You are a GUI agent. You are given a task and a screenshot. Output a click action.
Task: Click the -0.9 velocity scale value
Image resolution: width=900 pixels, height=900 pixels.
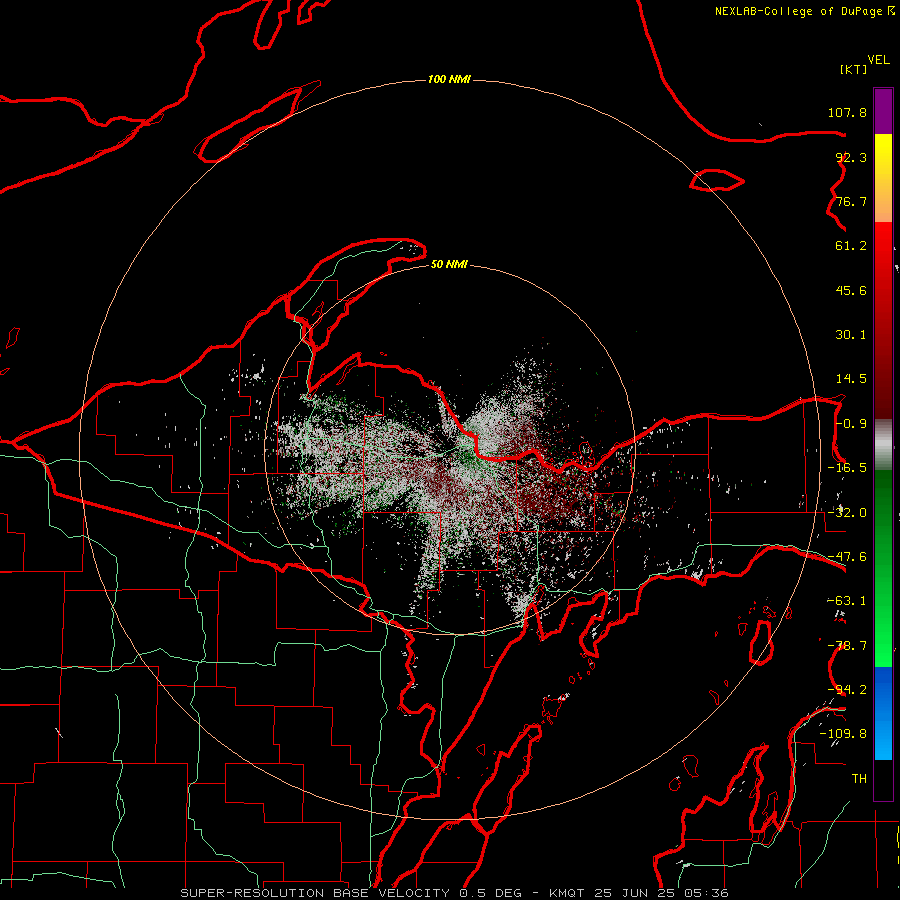tap(851, 424)
